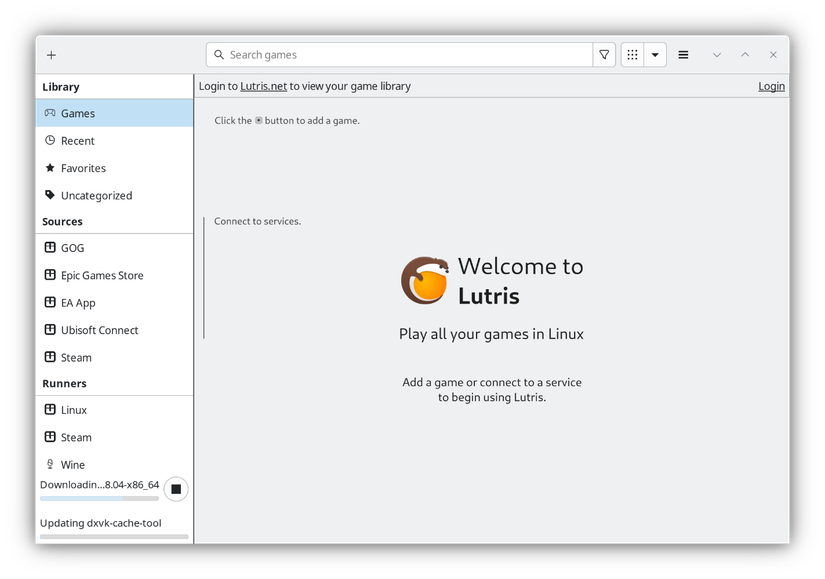Click the icon beside Linux runner
This screenshot has width=825, height=579.
coord(50,410)
